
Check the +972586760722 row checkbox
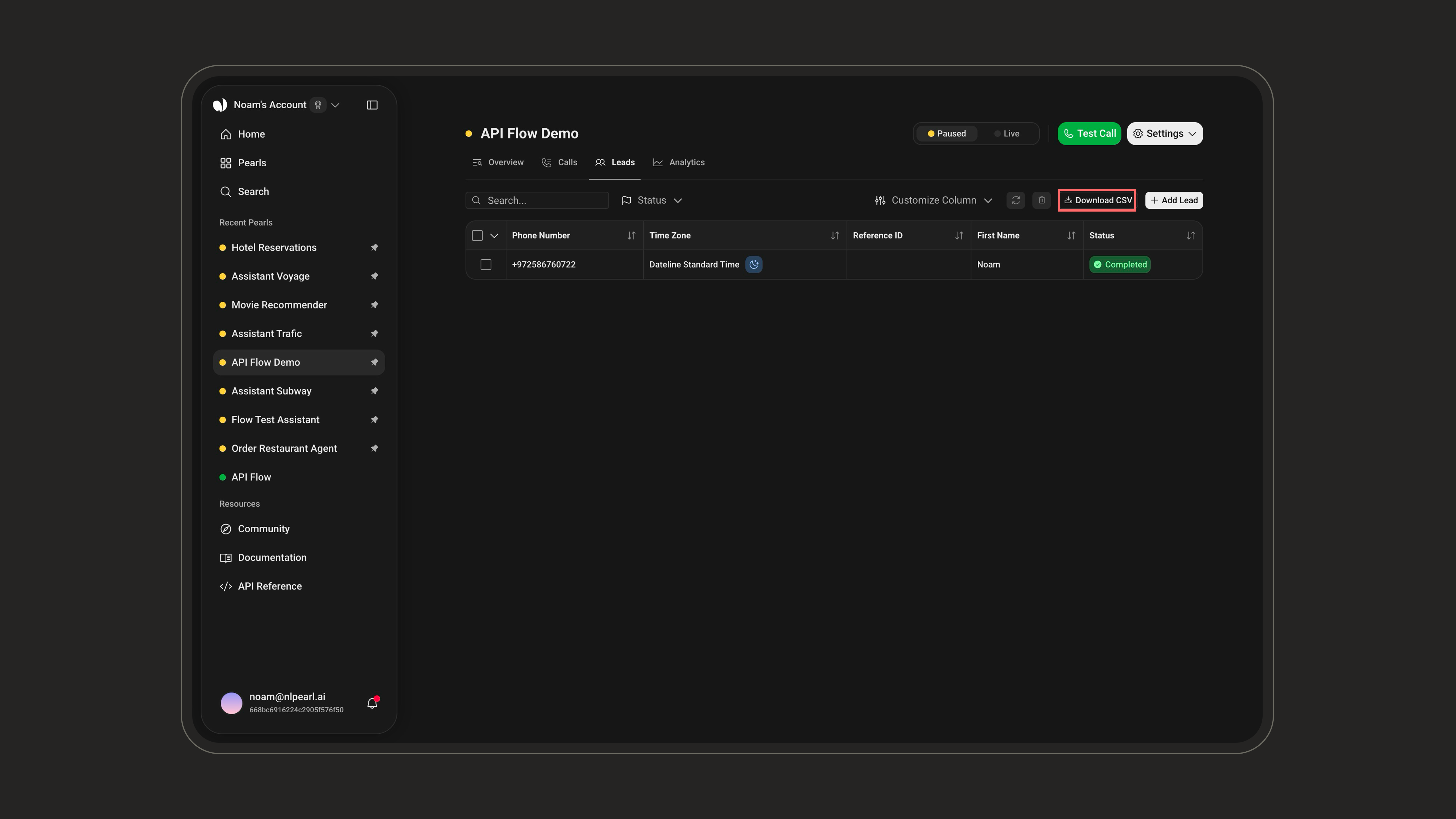point(486,264)
